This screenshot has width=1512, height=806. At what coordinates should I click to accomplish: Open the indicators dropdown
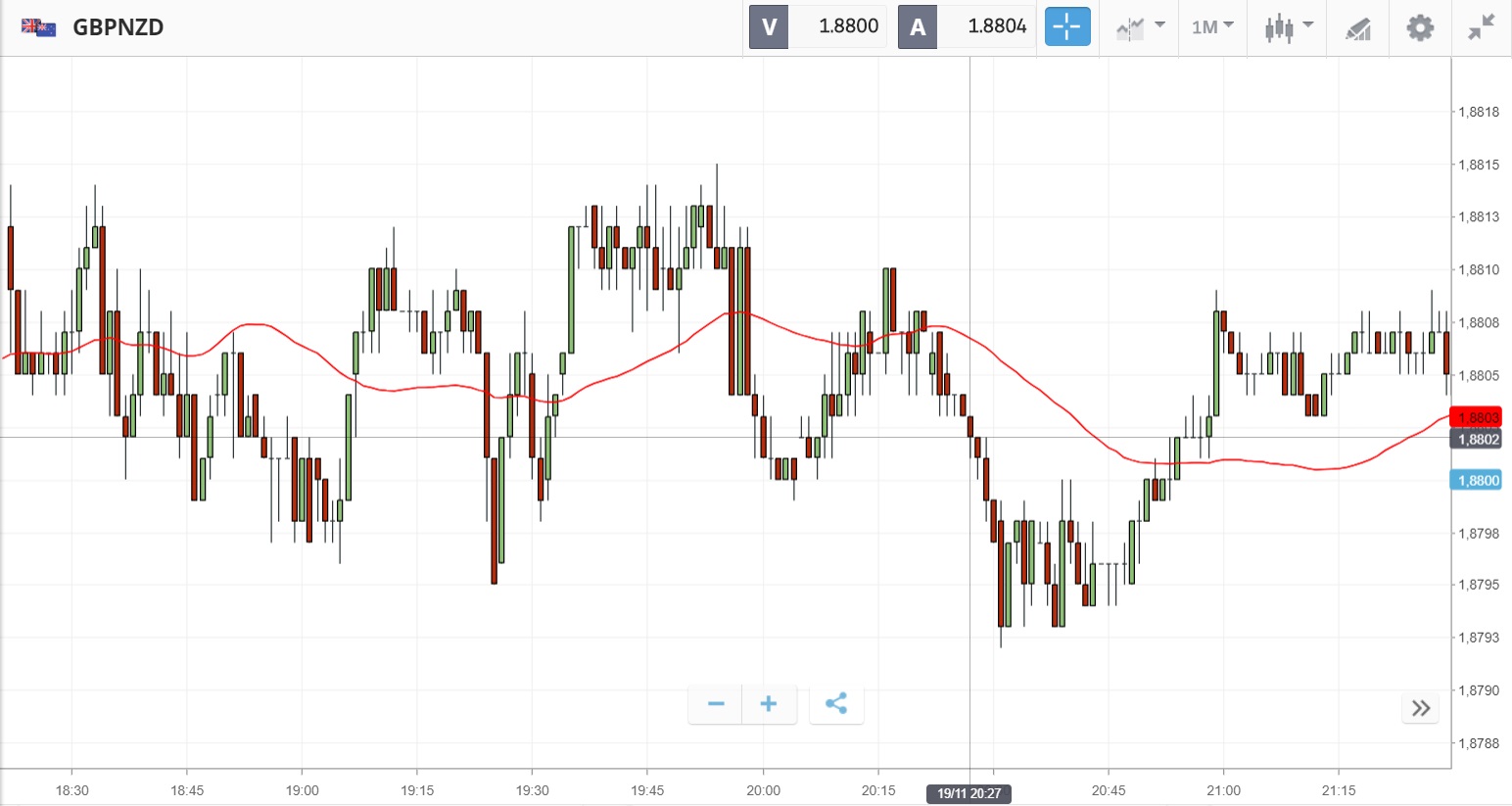click(x=1140, y=26)
